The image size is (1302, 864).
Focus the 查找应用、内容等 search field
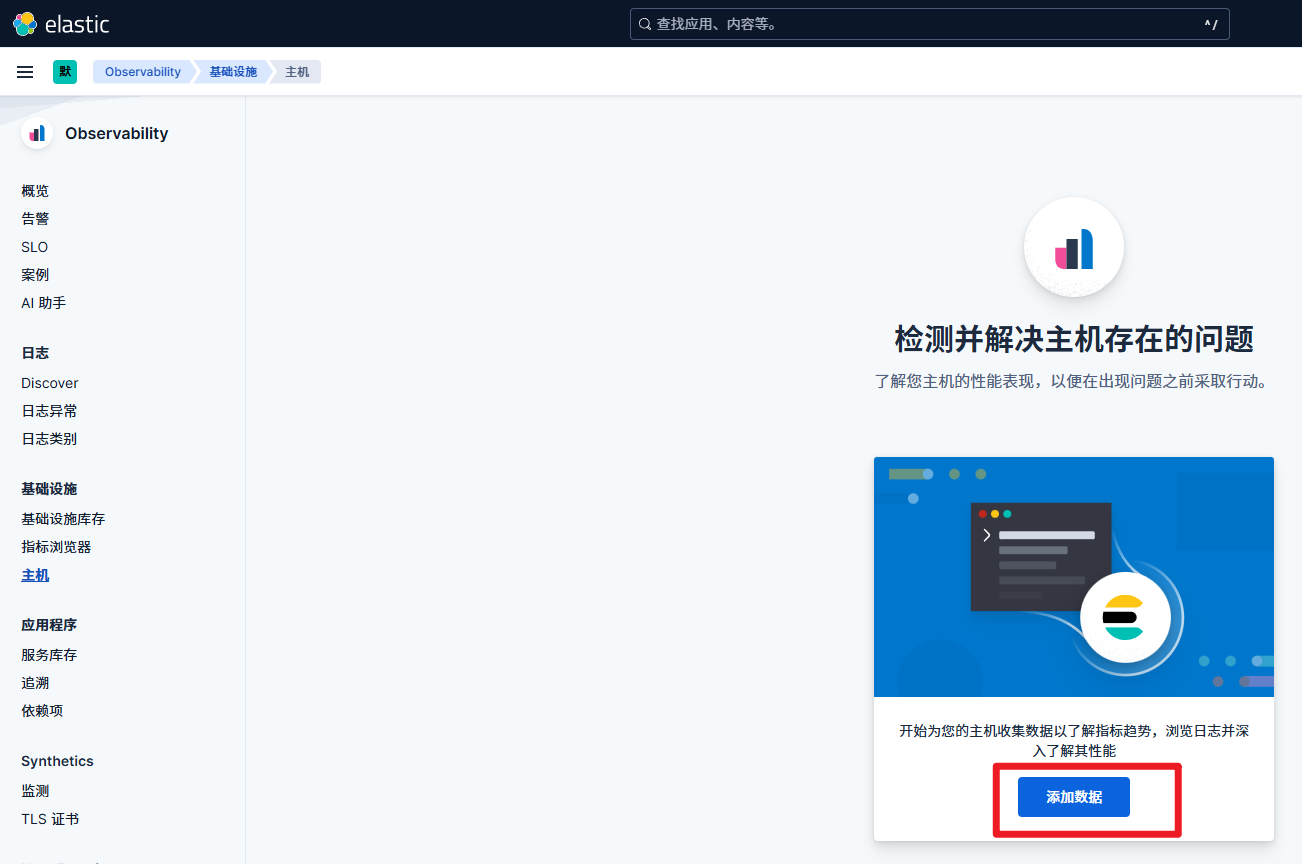[x=929, y=24]
